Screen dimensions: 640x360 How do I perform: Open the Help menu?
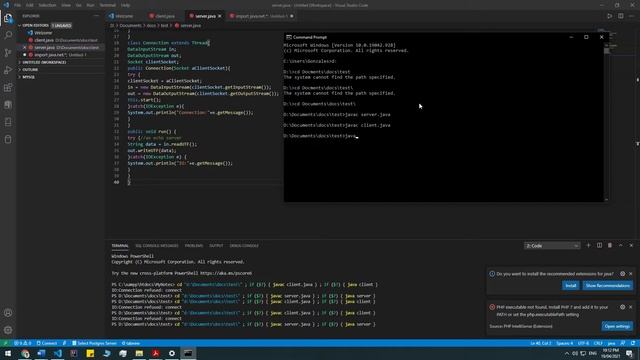[x=125, y=5]
